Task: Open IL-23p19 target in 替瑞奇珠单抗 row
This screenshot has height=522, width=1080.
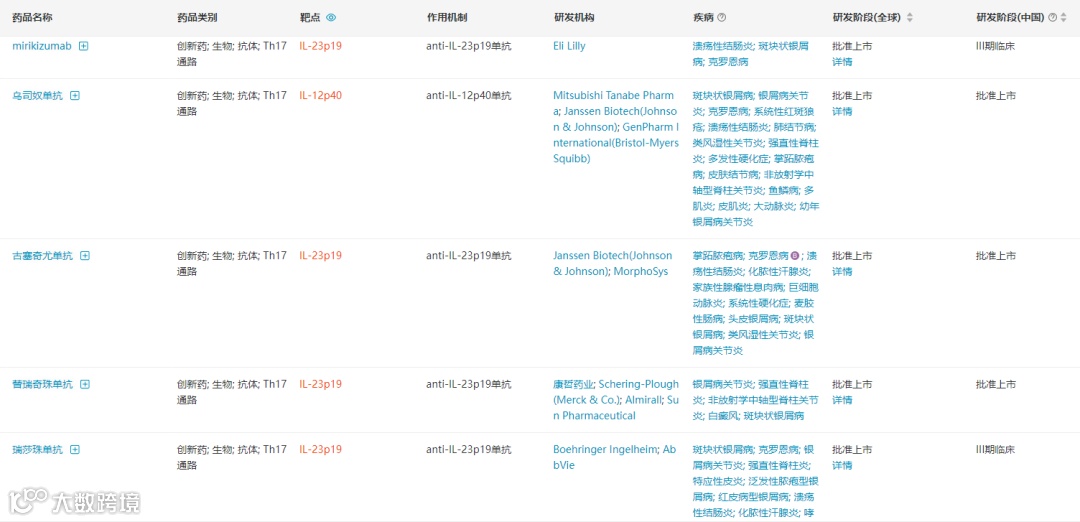Action: [320, 384]
